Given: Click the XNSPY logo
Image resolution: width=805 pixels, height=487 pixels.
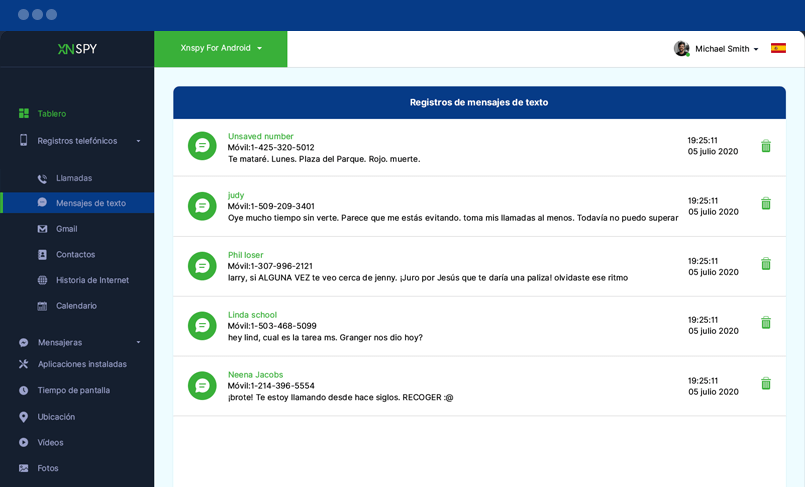Looking at the screenshot, I should (x=77, y=48).
